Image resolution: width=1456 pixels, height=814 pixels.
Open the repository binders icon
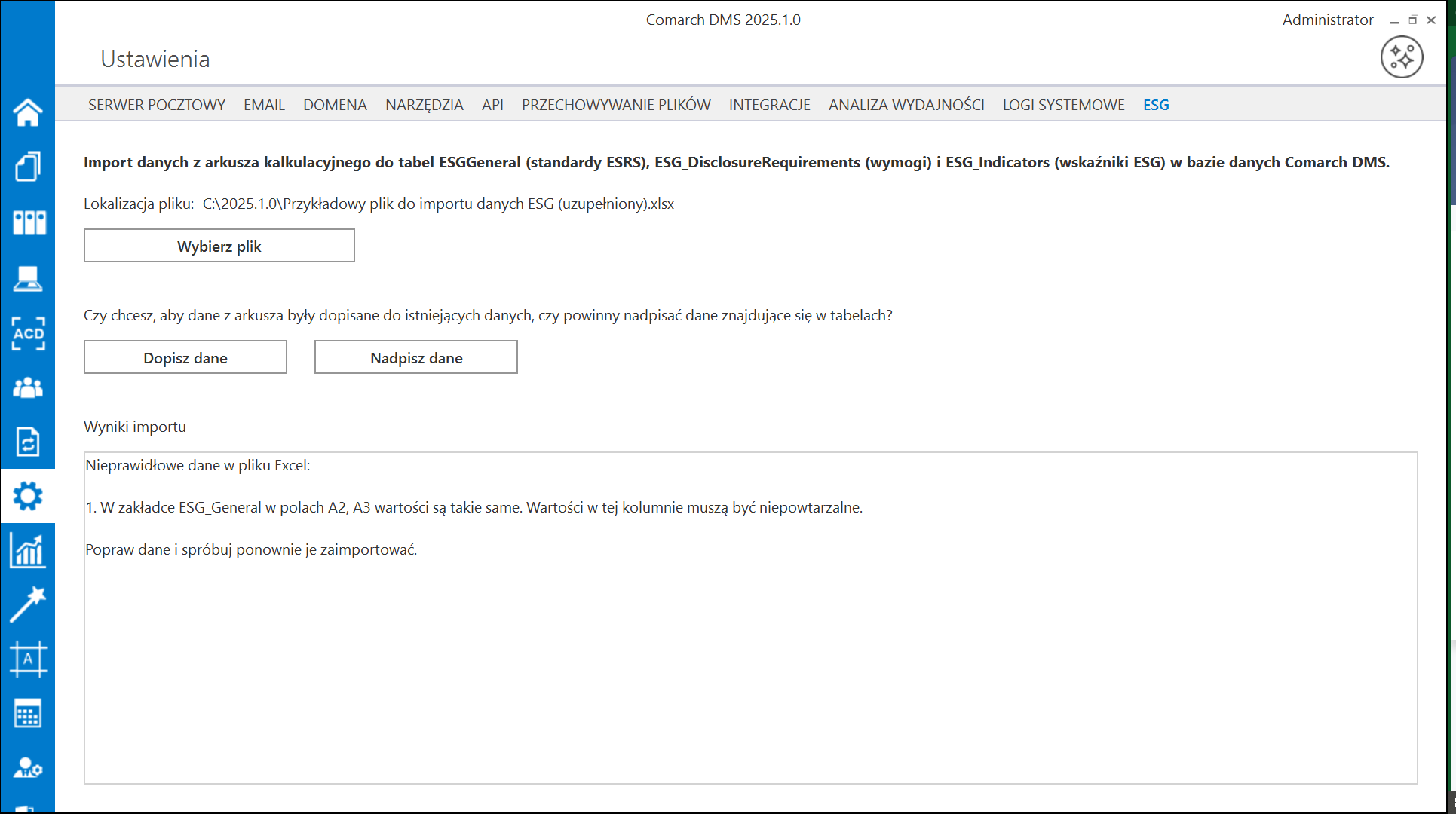click(28, 222)
